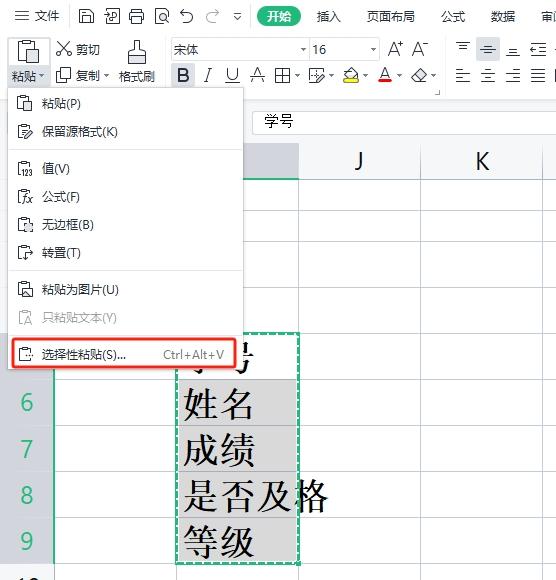Align text right
Screen dimensions: 556x580
pos(513,75)
